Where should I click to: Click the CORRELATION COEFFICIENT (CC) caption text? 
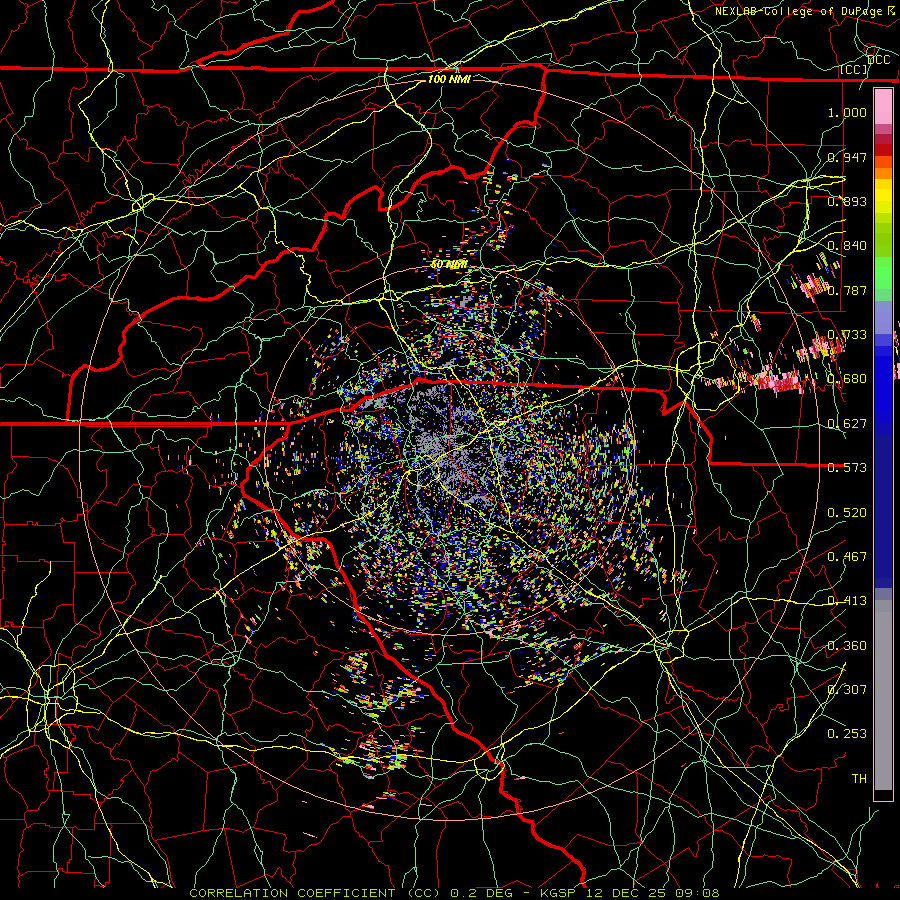pyautogui.click(x=315, y=893)
